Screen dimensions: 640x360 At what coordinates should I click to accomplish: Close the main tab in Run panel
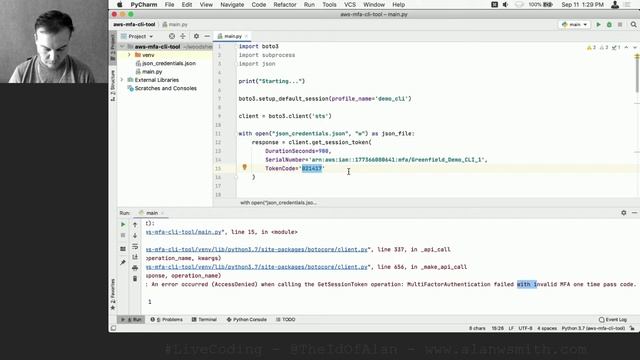pos(162,213)
